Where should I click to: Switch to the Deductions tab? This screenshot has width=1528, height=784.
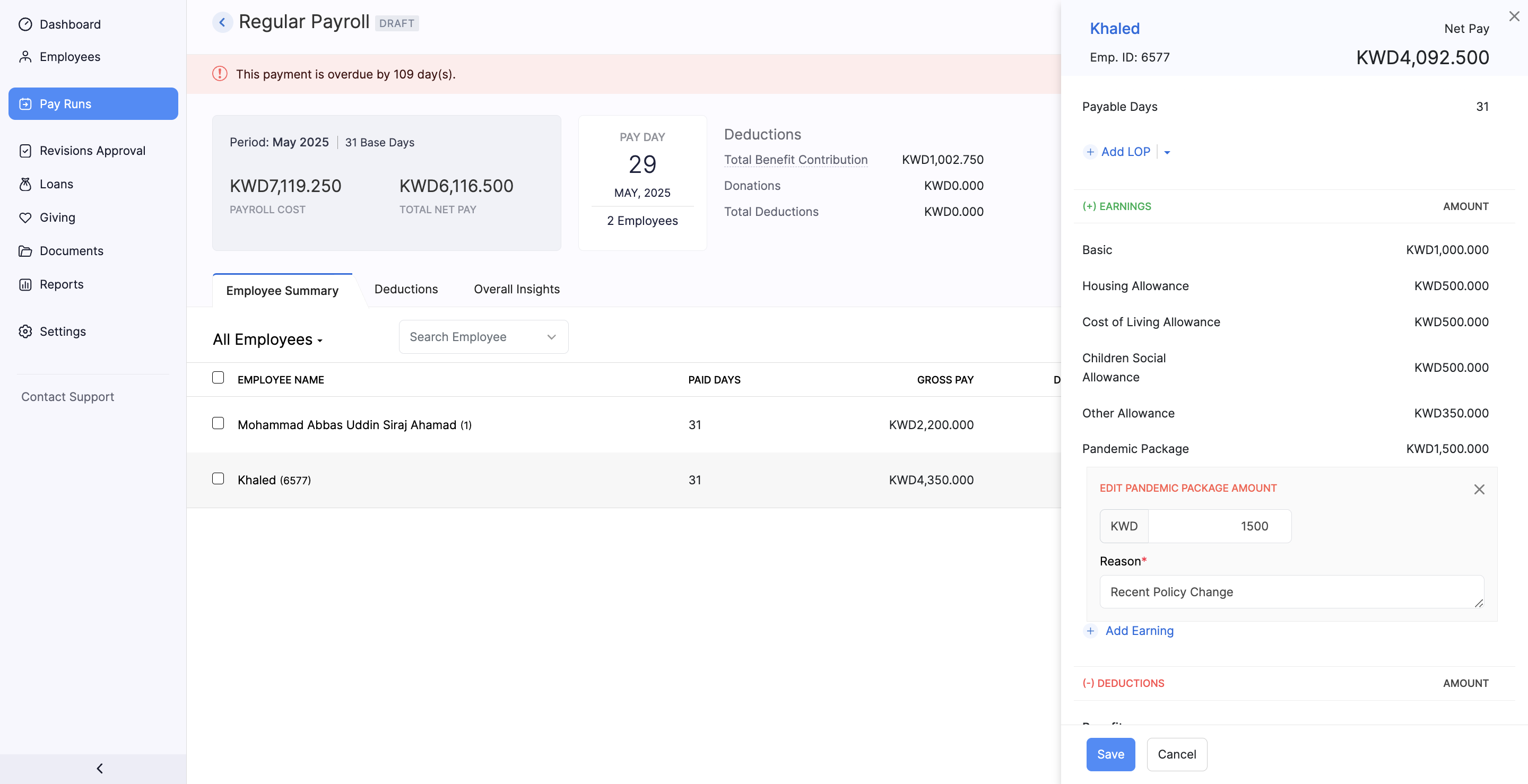tap(406, 290)
